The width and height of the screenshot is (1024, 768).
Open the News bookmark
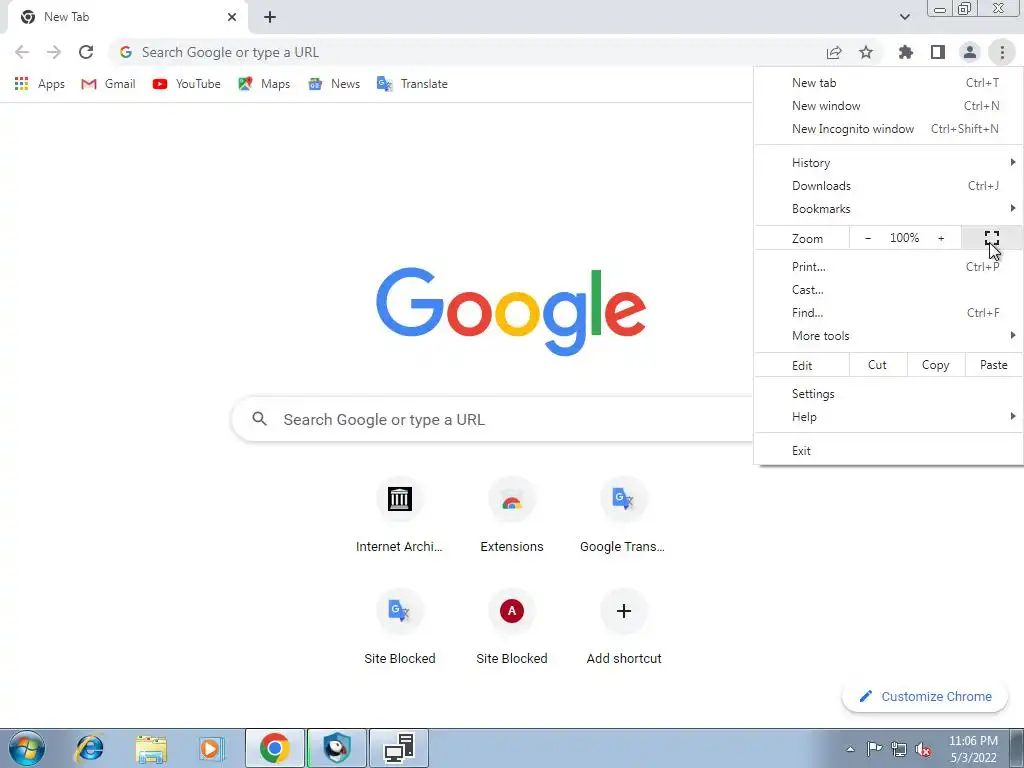tap(334, 84)
